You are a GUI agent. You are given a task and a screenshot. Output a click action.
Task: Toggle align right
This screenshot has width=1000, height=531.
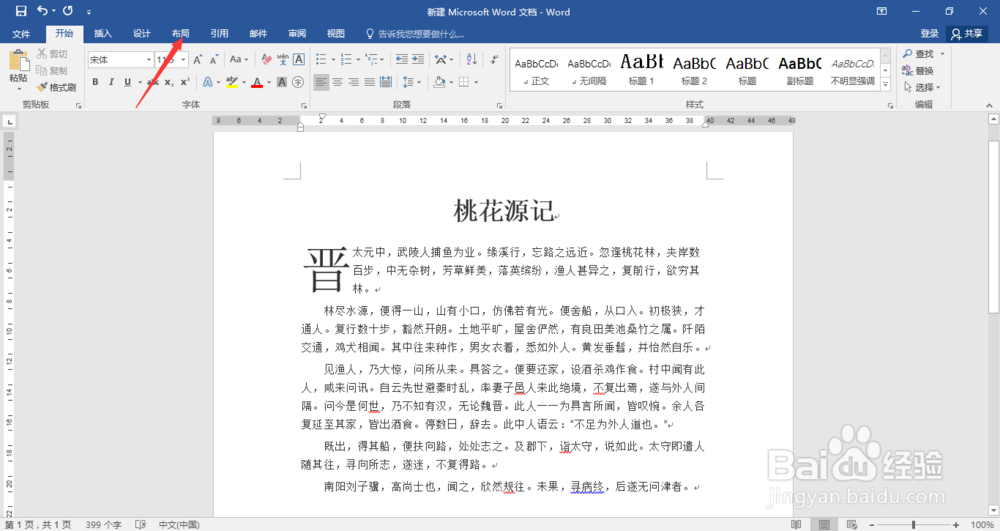(x=353, y=82)
